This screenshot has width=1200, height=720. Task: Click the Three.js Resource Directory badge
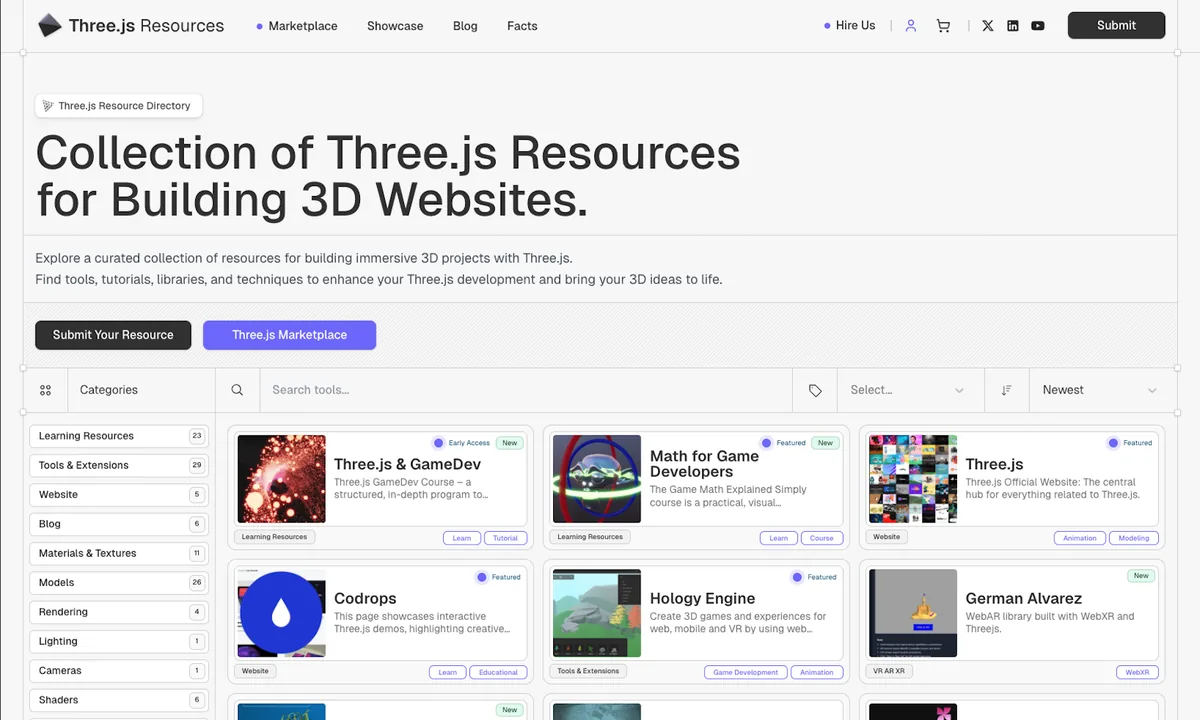coord(119,106)
